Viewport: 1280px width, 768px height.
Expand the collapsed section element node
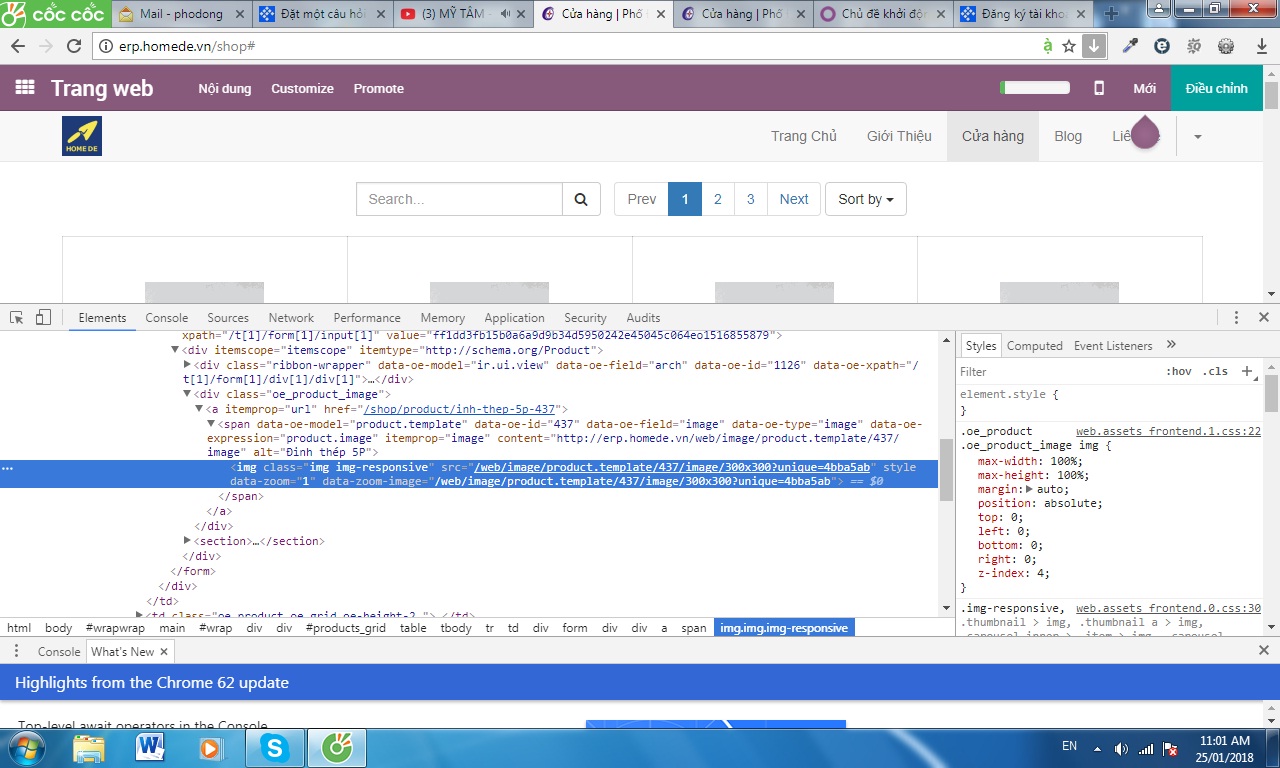[187, 541]
